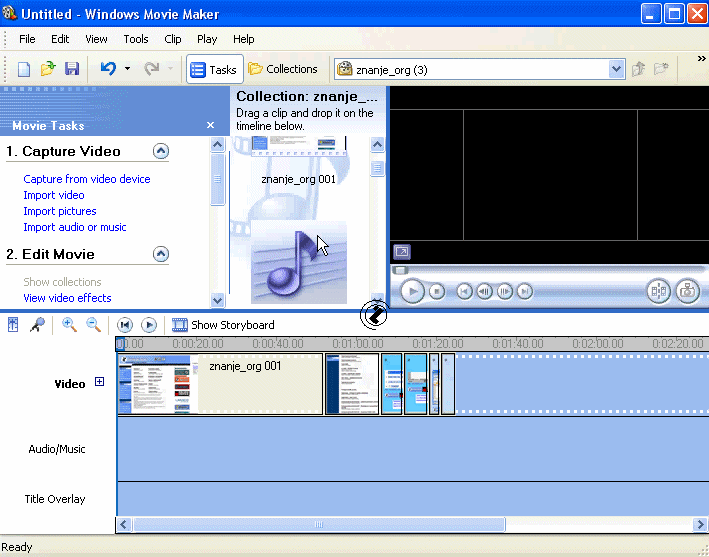Screen dimensions: 709x557
Task: Click the timeline playhead at 0:00
Action: [120, 345]
